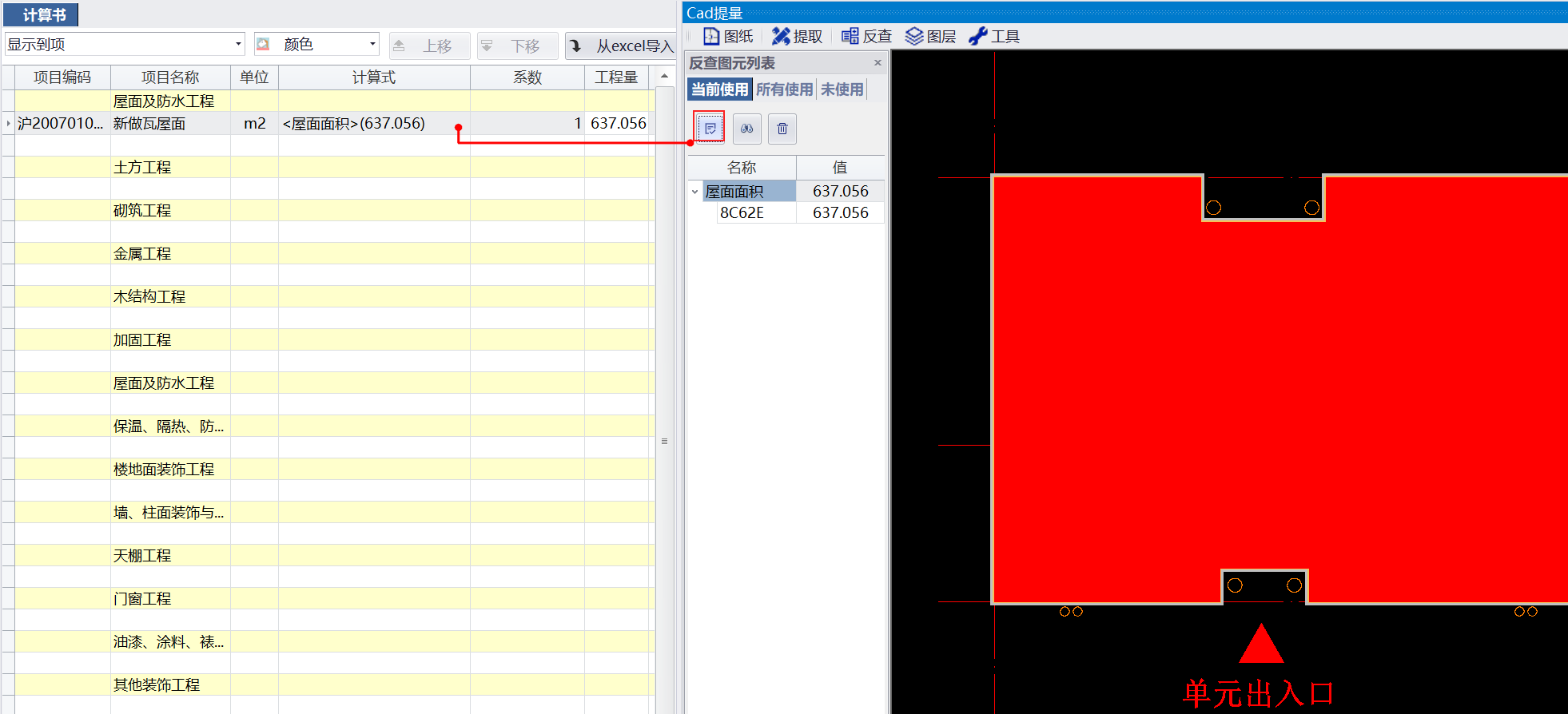Click the table scroll-up arrow

(664, 76)
